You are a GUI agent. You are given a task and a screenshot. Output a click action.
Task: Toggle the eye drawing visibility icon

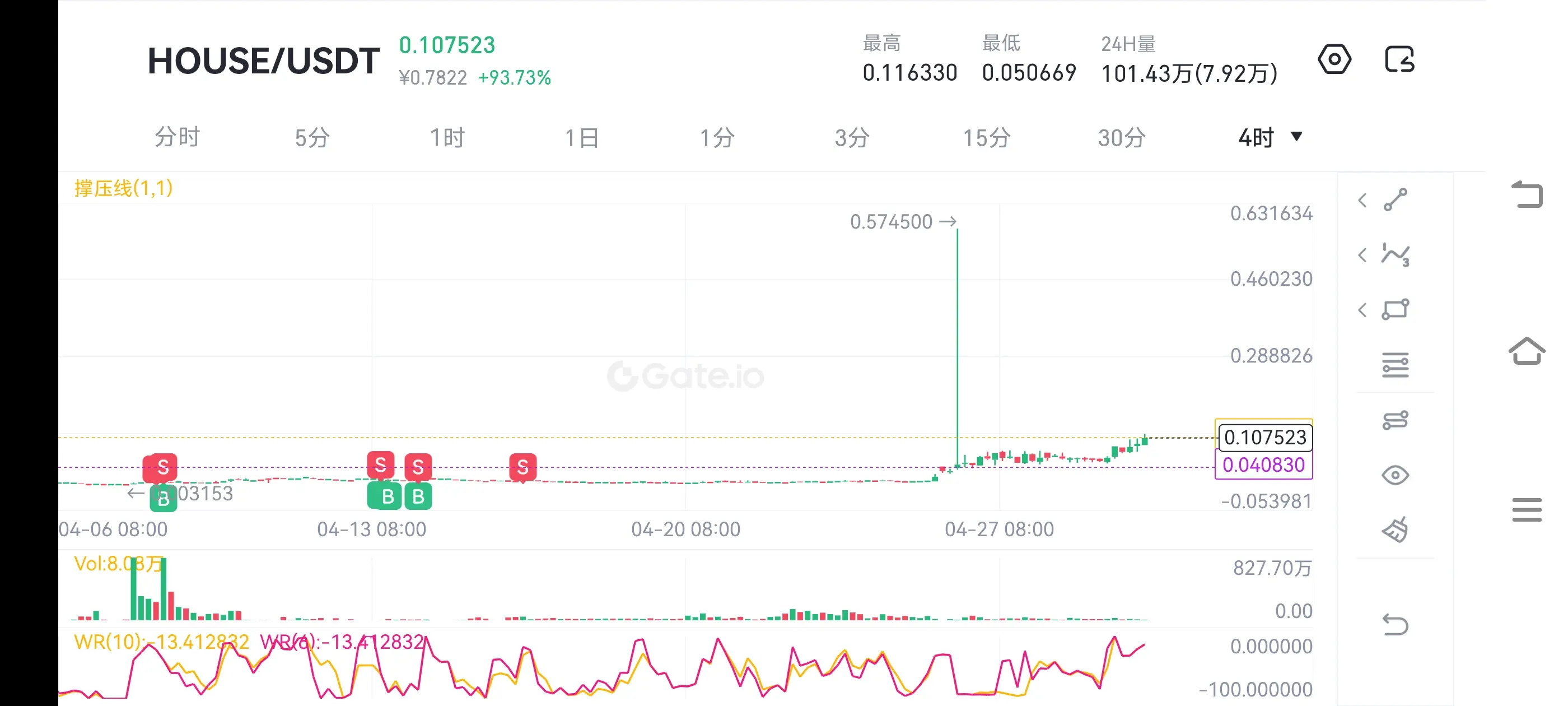coord(1394,475)
